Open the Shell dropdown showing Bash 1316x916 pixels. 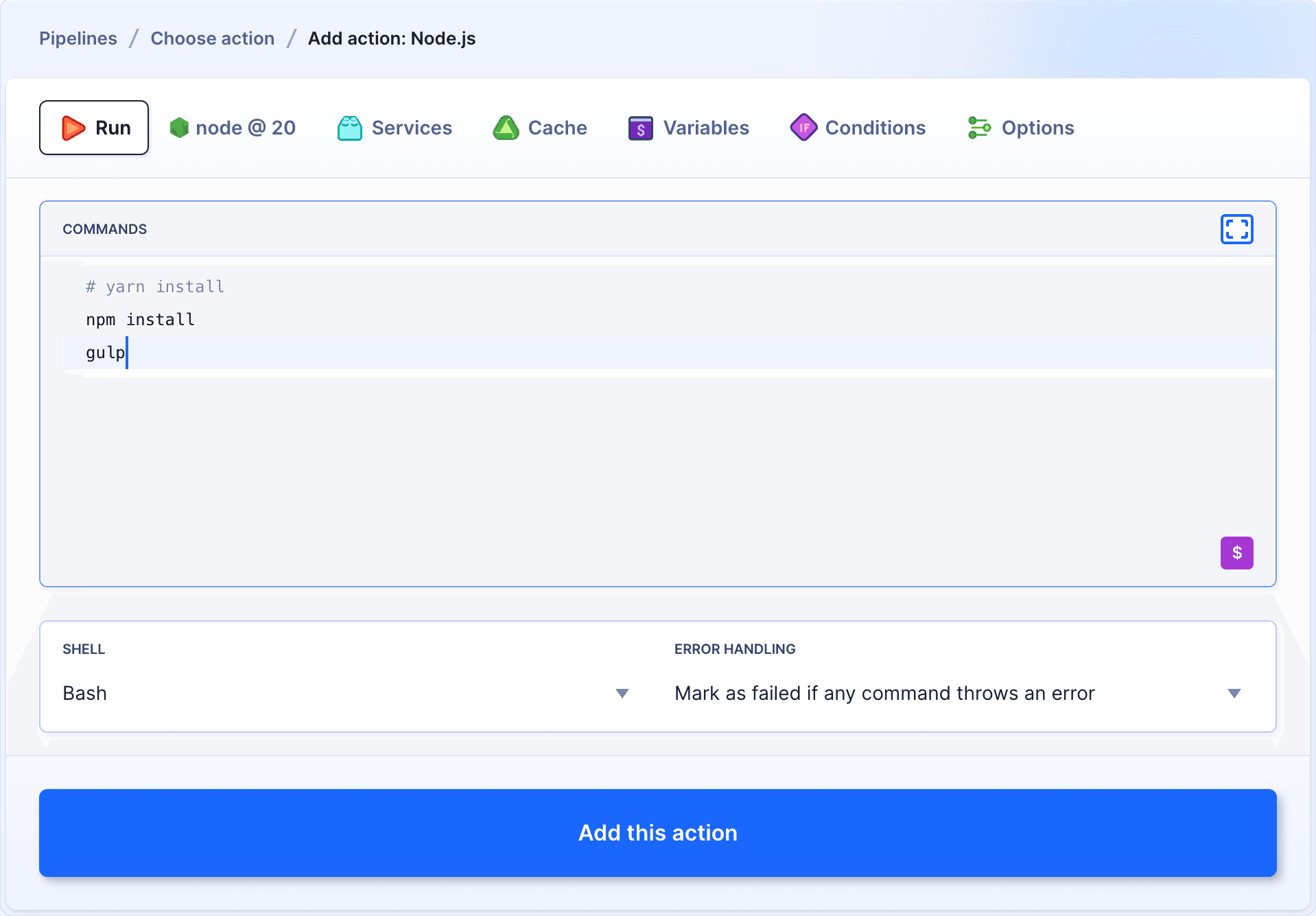pos(346,693)
